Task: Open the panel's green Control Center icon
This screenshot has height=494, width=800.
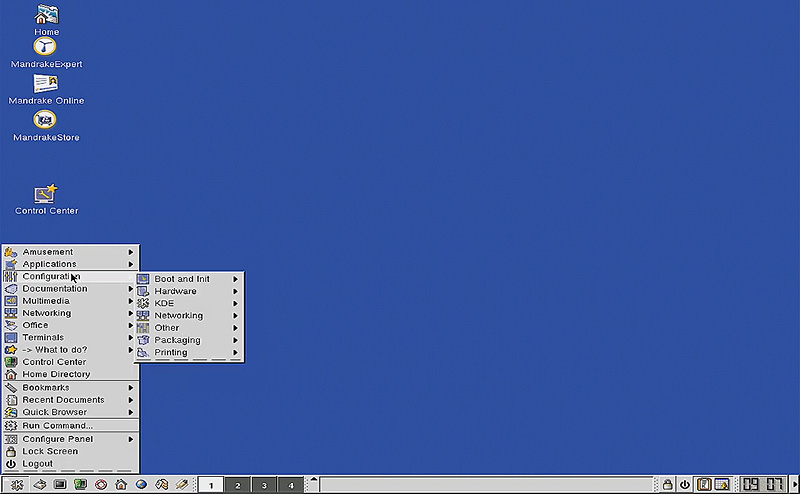Action: [81, 484]
